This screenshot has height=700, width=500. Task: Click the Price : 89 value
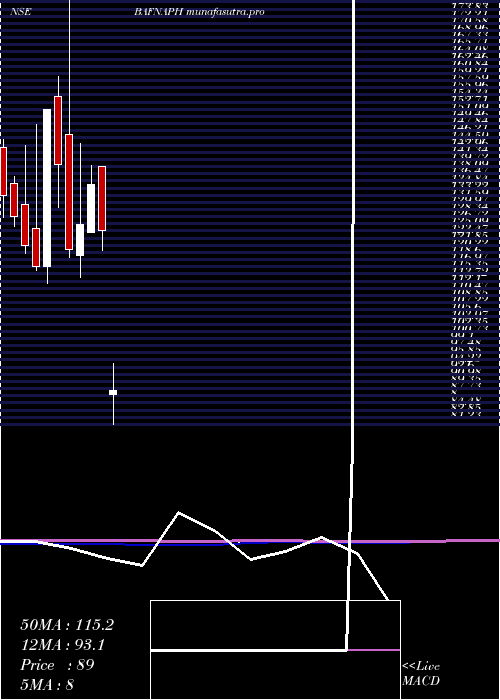click(x=57, y=665)
